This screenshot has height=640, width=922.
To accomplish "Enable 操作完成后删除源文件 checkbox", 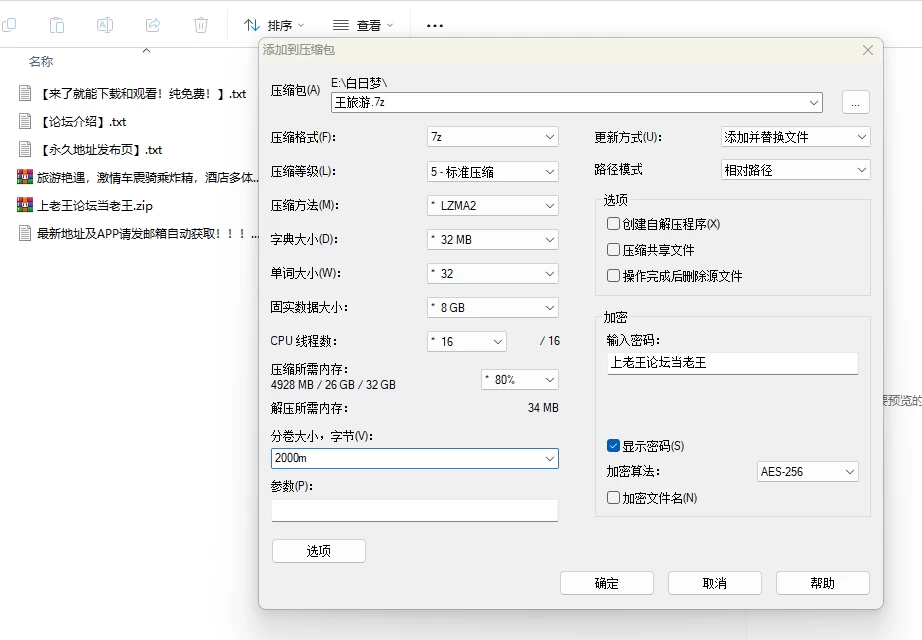I will 613,275.
